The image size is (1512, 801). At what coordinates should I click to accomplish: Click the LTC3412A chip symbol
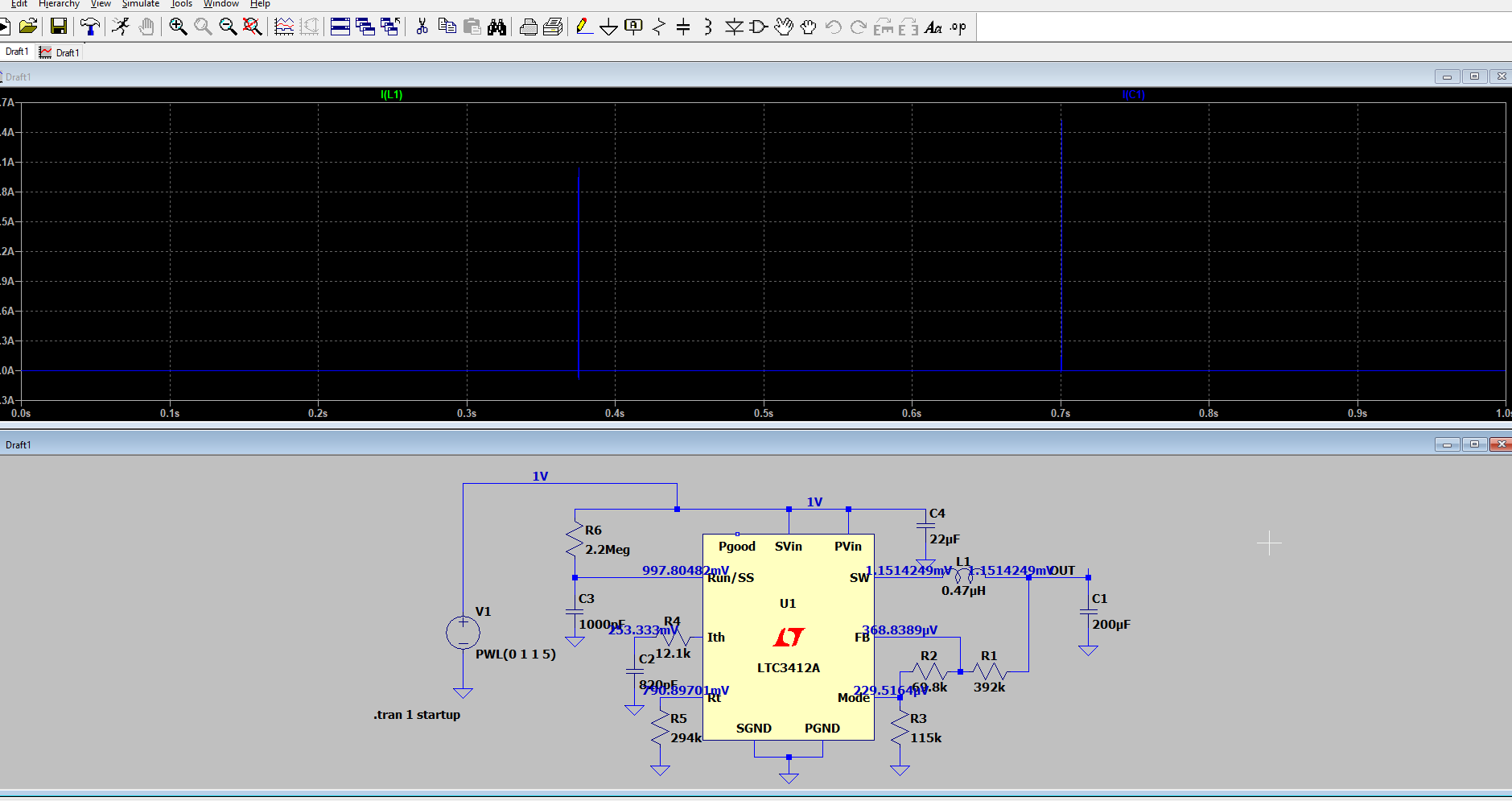(x=789, y=637)
